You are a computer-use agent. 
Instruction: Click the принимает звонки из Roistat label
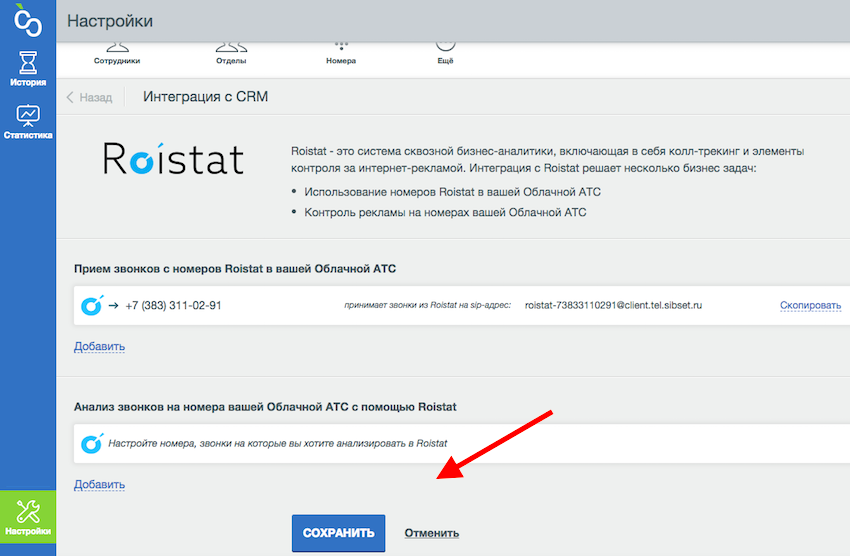click(427, 306)
